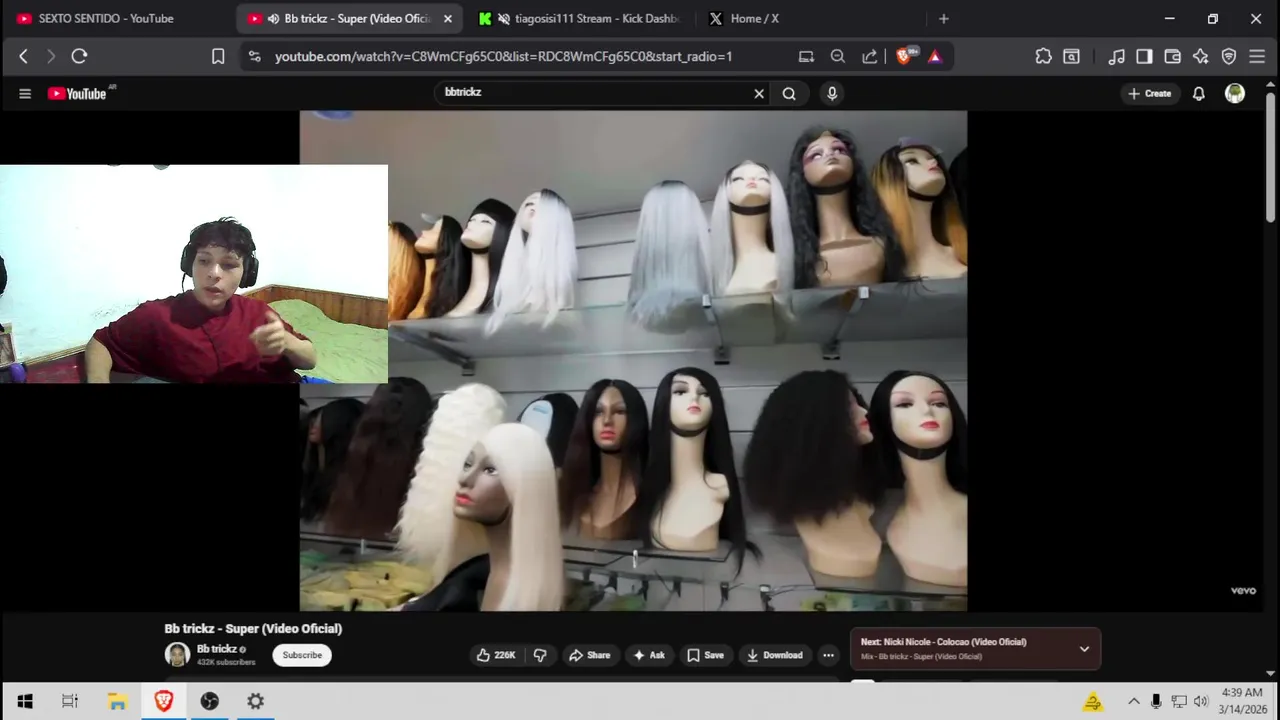Open the Windows Start menu

click(24, 701)
